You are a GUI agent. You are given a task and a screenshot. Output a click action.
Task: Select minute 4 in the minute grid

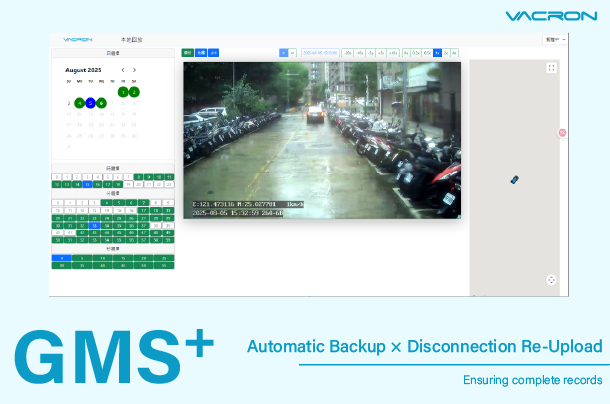(x=107, y=202)
